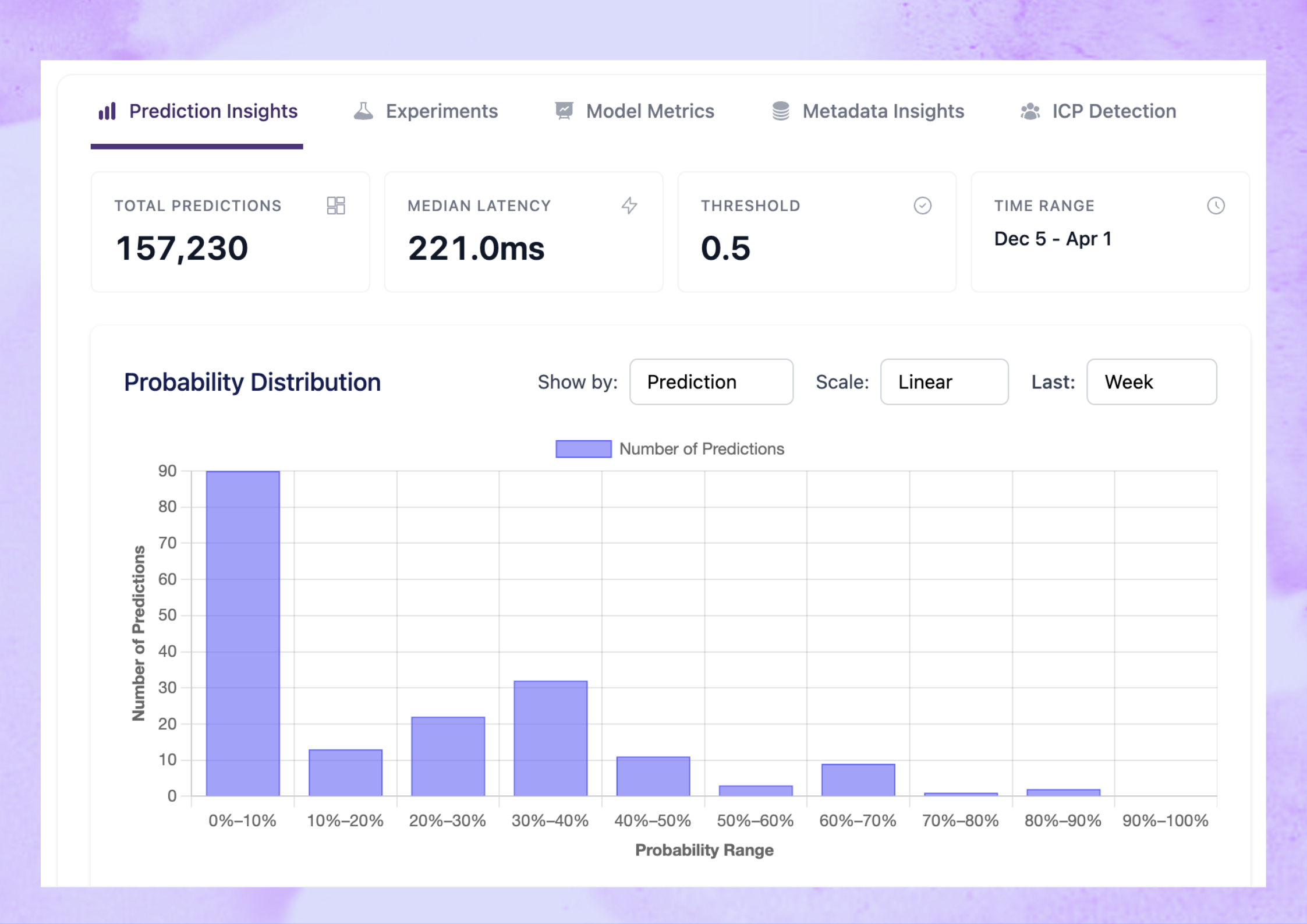The height and width of the screenshot is (924, 1307).
Task: Click the 30%–40% histogram bar
Action: tap(550, 738)
